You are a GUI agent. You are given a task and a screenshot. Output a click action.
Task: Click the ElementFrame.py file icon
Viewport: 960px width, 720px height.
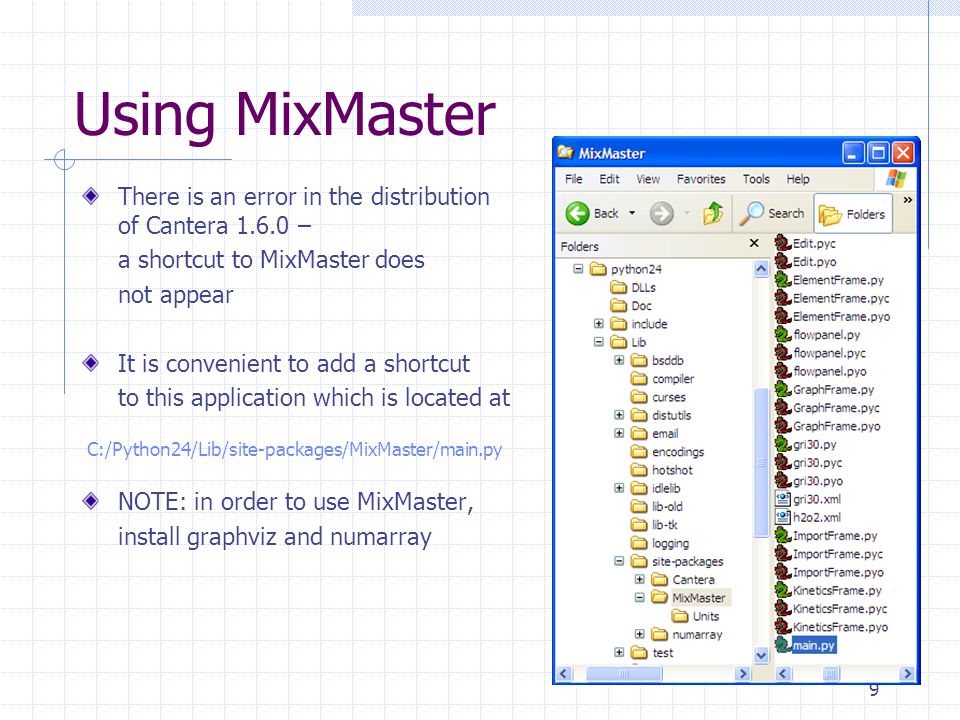(783, 280)
